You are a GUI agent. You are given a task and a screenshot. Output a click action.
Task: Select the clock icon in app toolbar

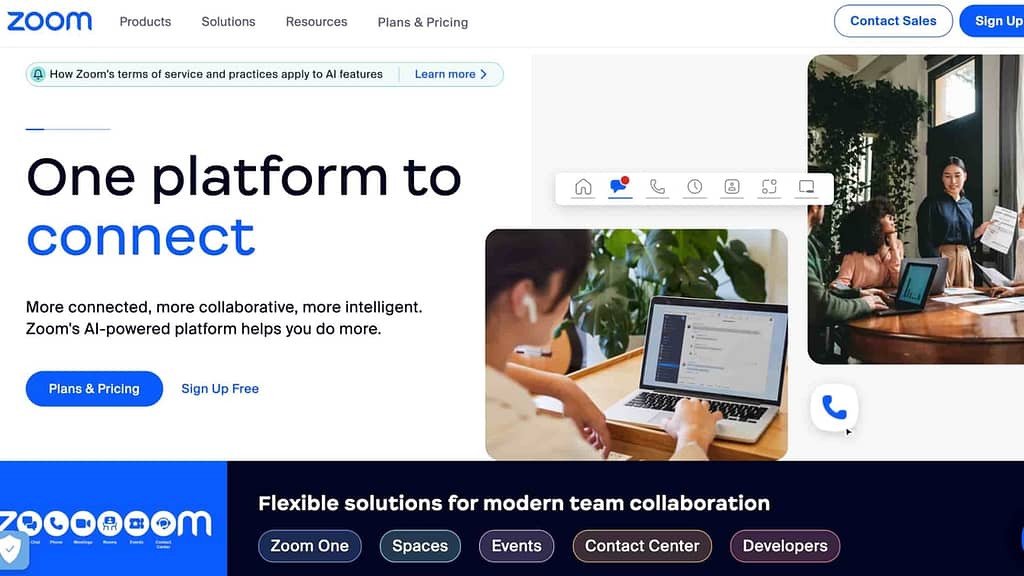tap(694, 187)
